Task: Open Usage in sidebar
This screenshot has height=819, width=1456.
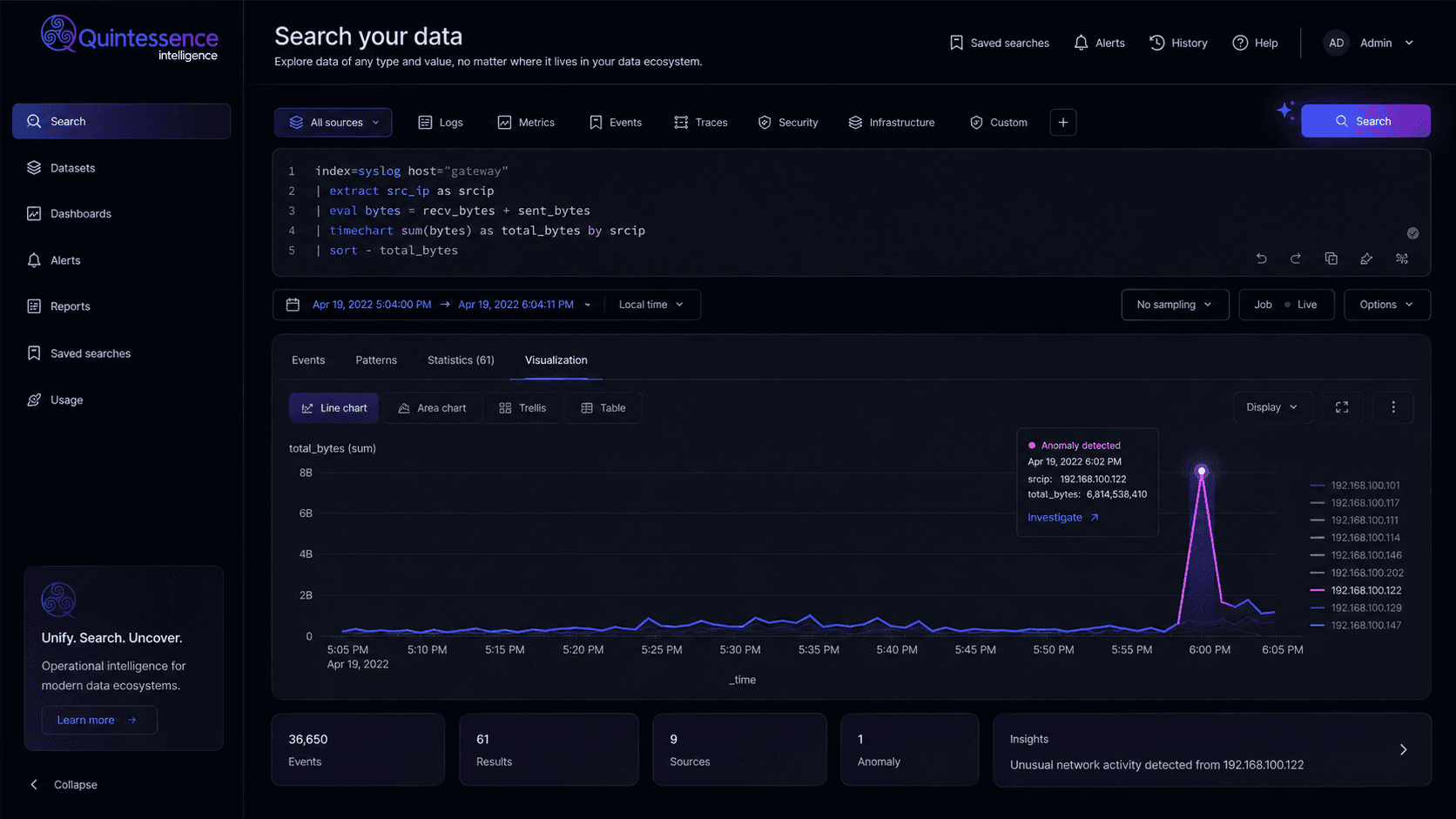Action: [x=121, y=400]
